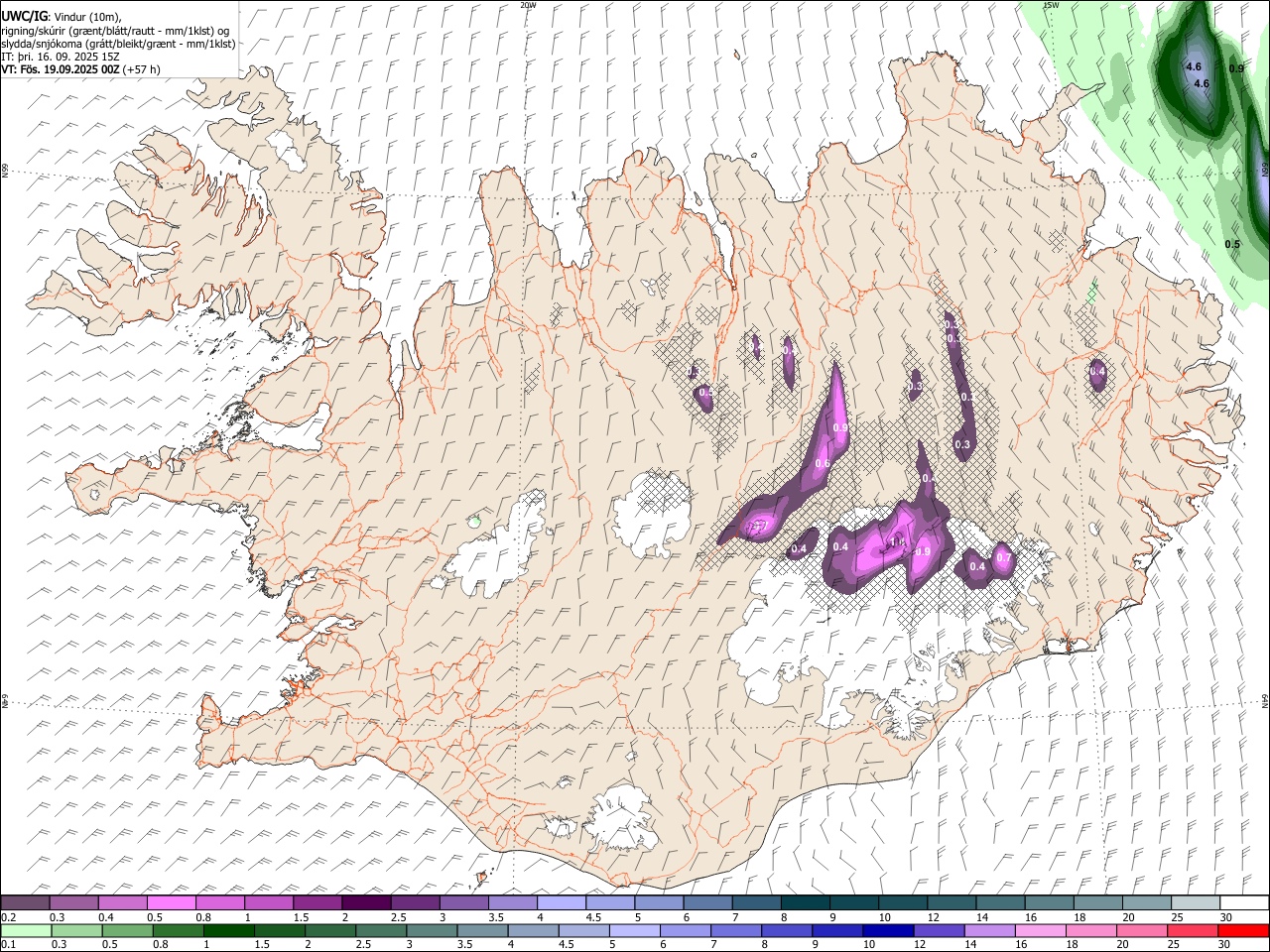Click the valid time 'VT: Fös. 19.09.2025 00Z (+57 h)'
The width and height of the screenshot is (1270, 952).
coord(80,69)
